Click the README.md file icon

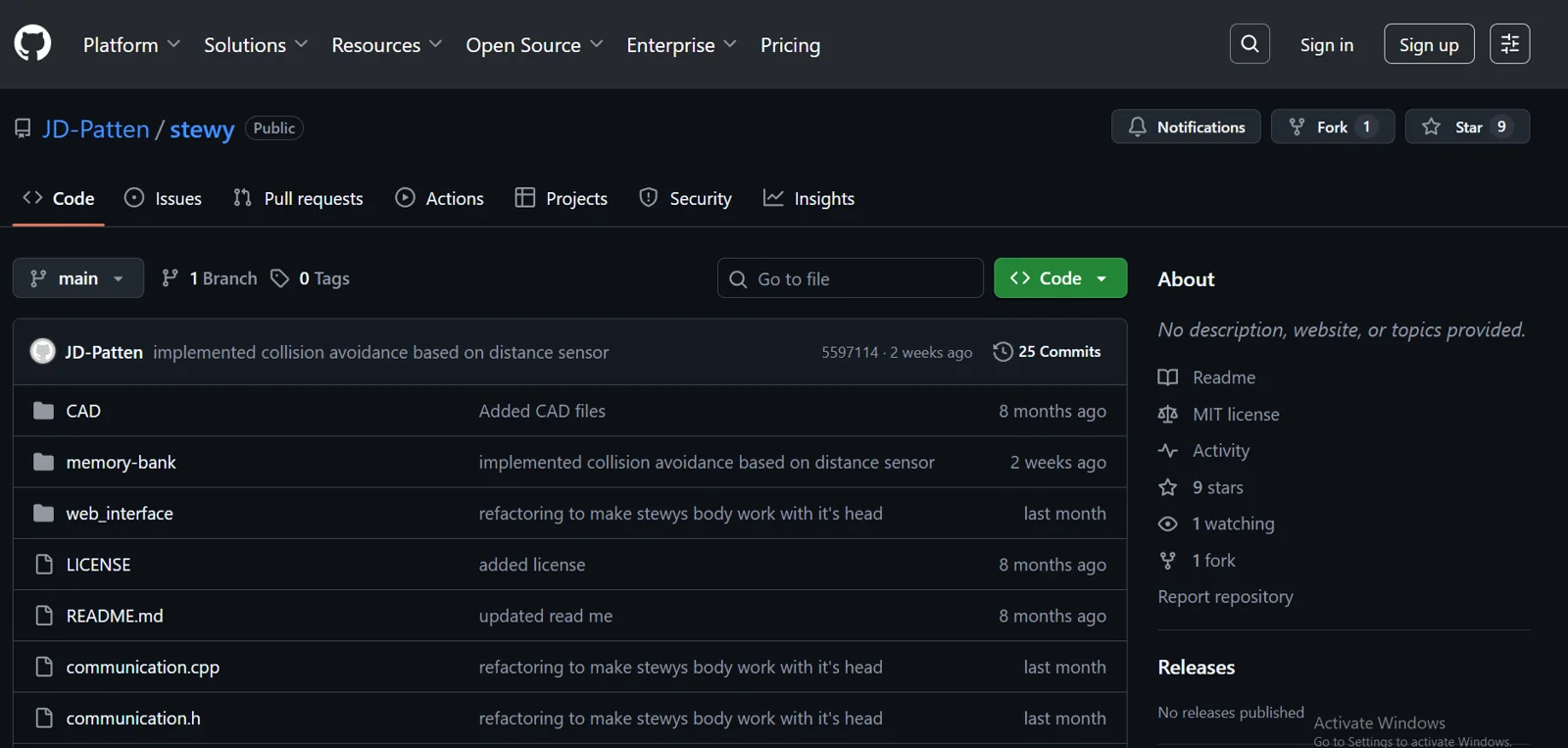pyautogui.click(x=43, y=616)
